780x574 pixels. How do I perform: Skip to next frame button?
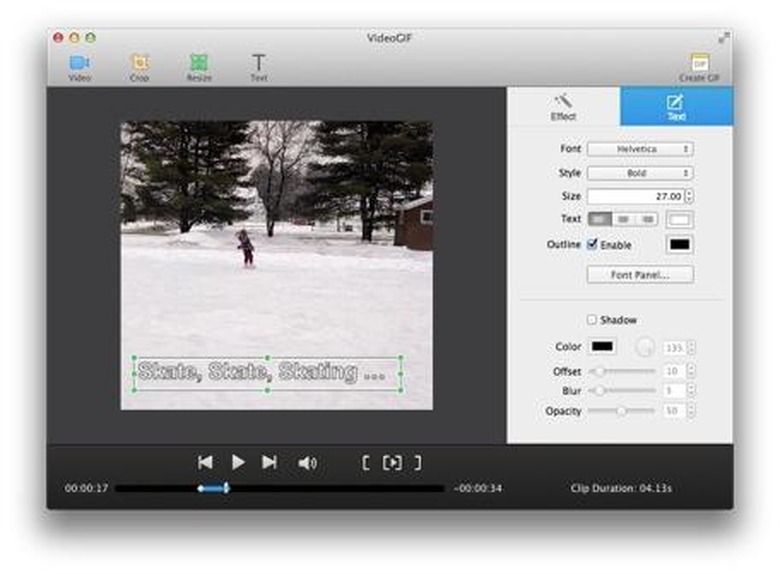tap(269, 463)
